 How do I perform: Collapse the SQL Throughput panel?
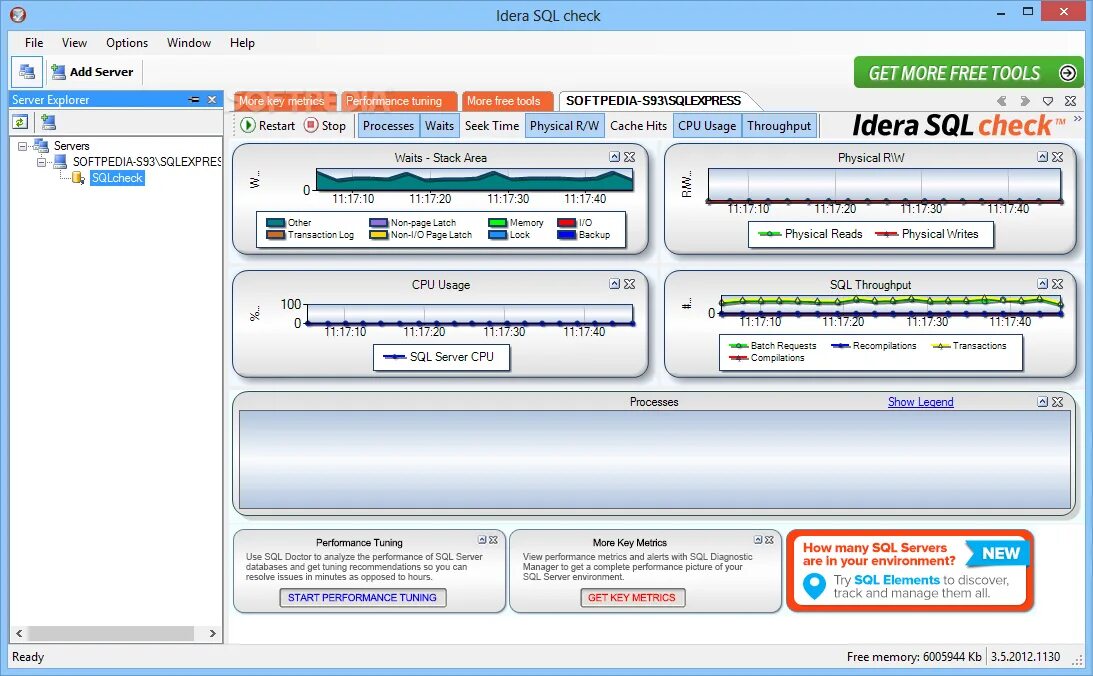[1042, 284]
